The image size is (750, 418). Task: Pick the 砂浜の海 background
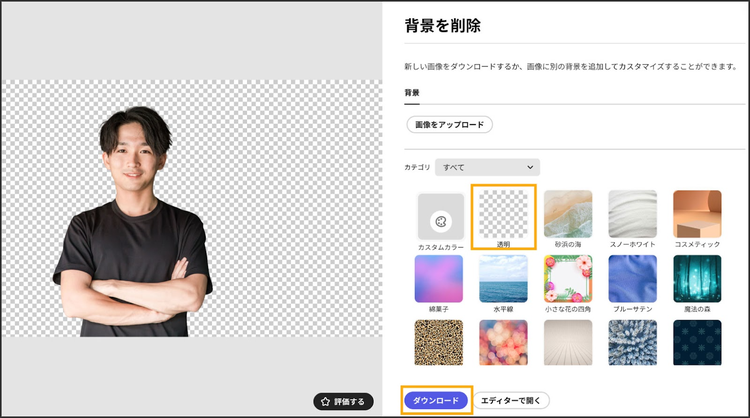pos(568,214)
